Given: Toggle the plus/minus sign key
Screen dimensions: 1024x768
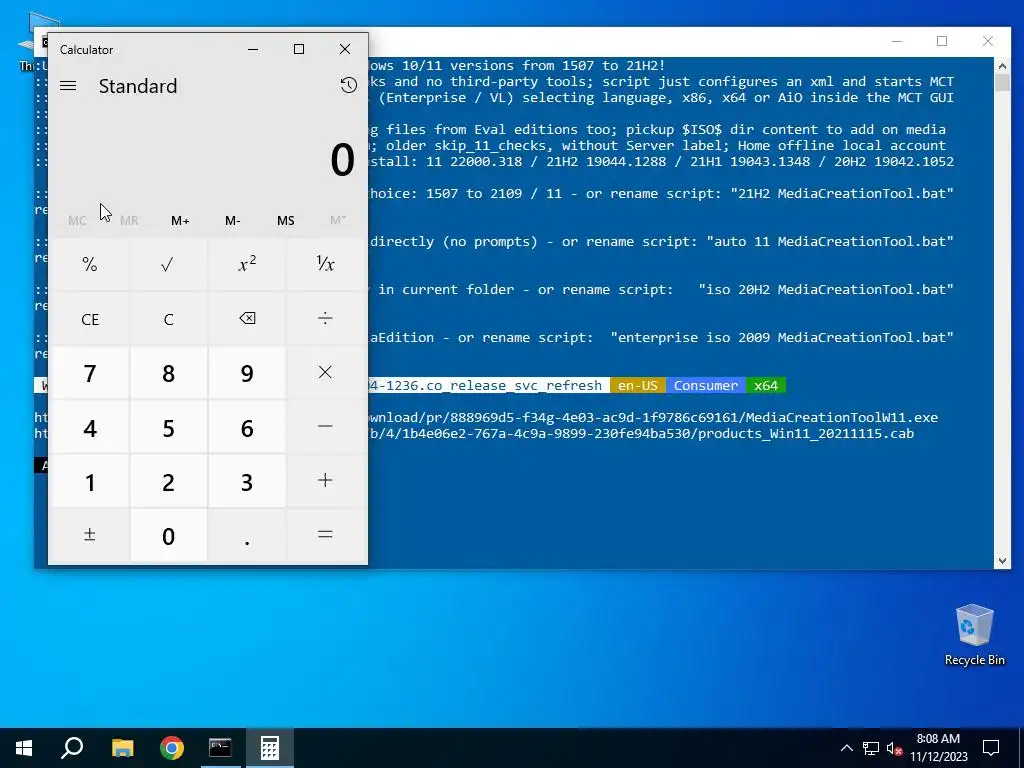Looking at the screenshot, I should click(90, 536).
